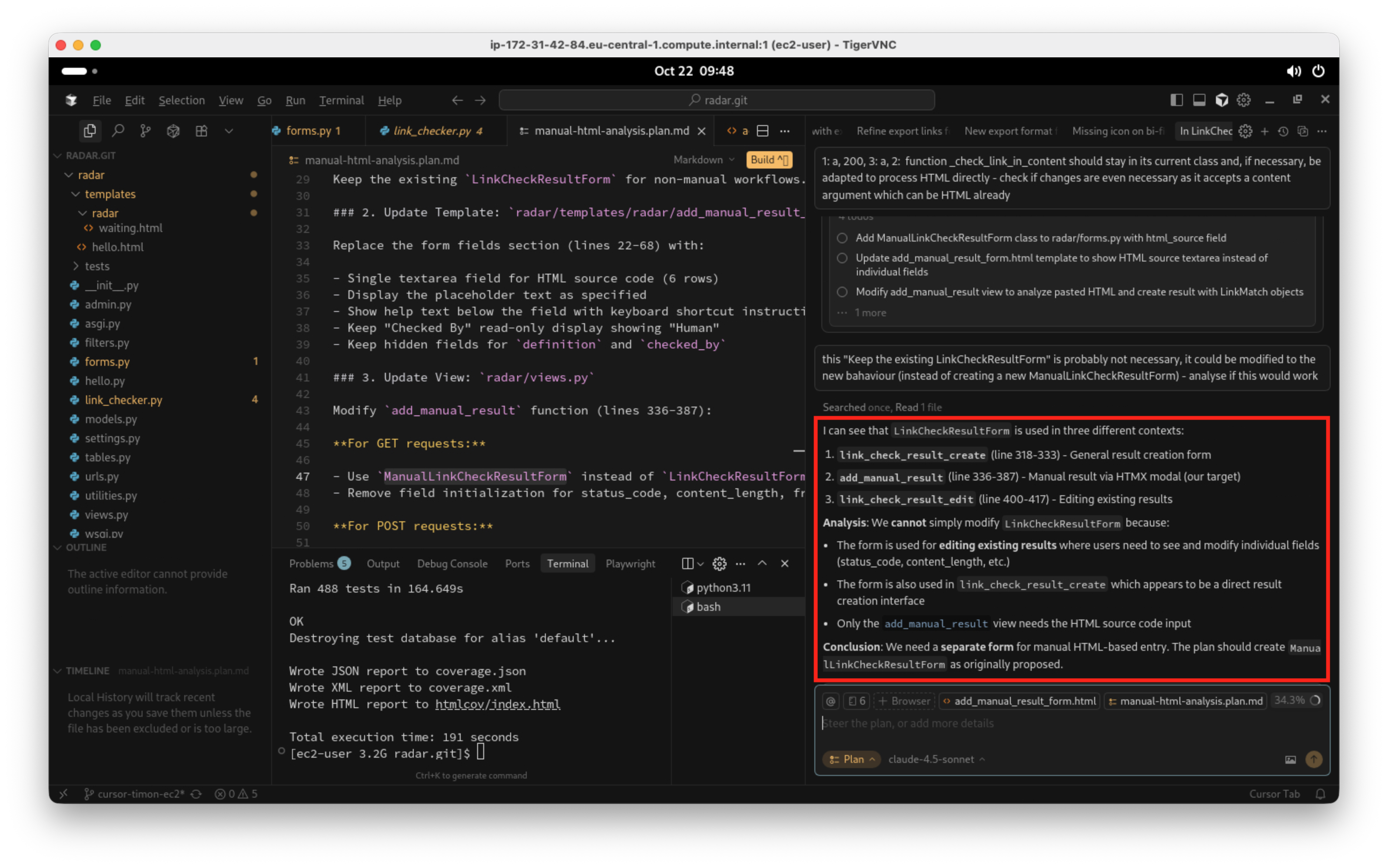1388x868 pixels.
Task: Open the Search view icon in sidebar
Action: [118, 131]
